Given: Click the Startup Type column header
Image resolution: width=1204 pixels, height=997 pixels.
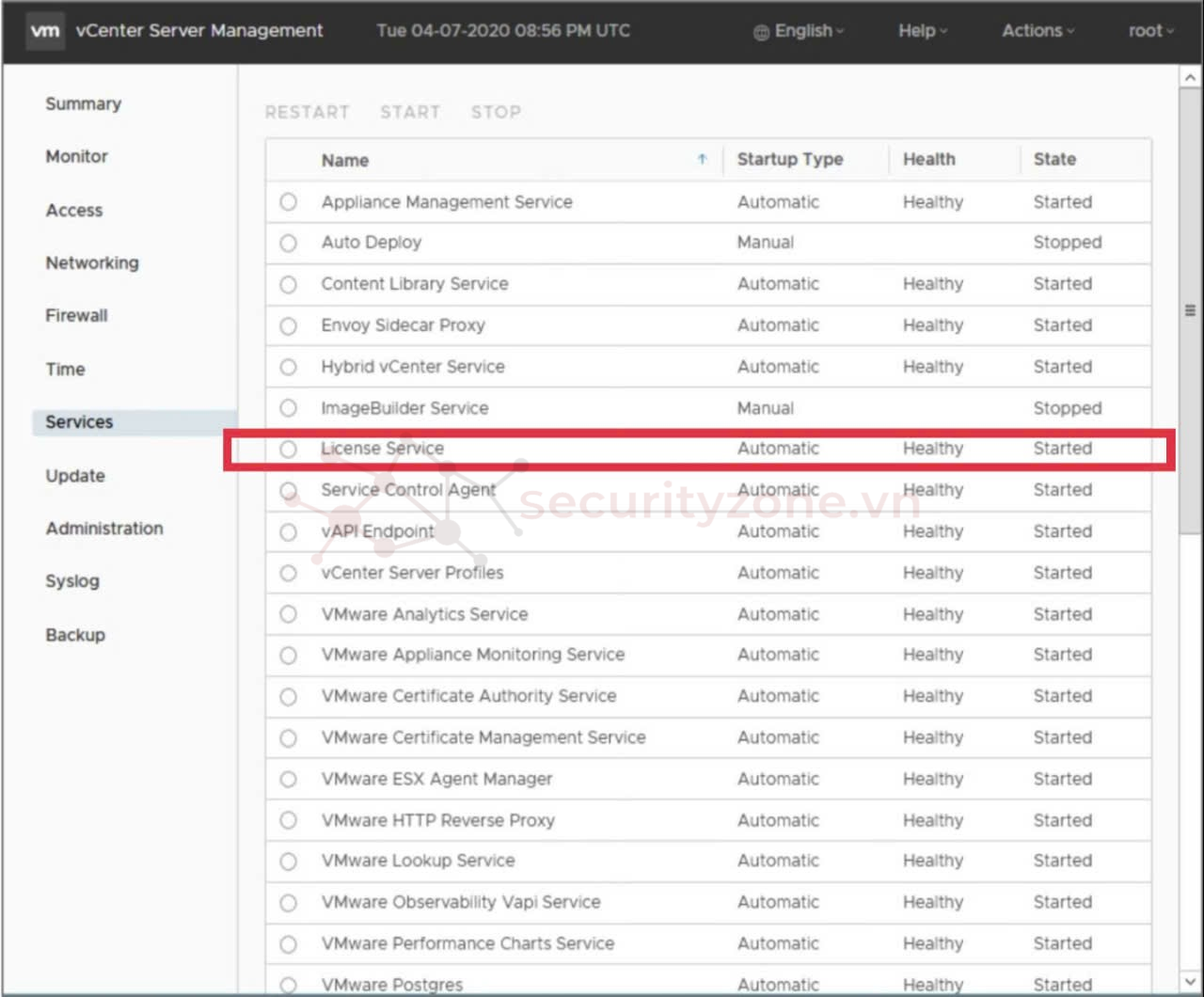Looking at the screenshot, I should click(790, 159).
